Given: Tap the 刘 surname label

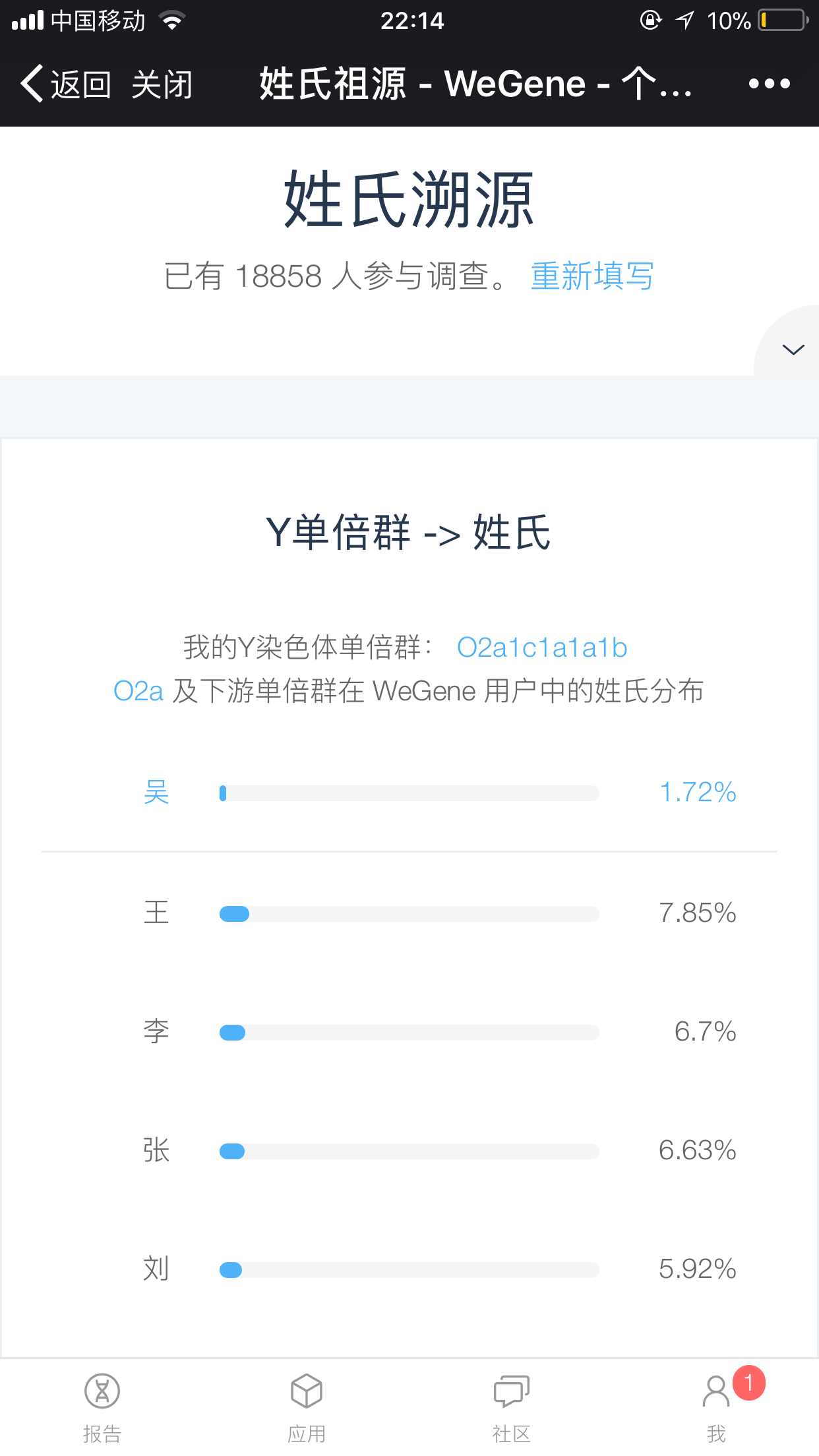Looking at the screenshot, I should pos(156,1269).
